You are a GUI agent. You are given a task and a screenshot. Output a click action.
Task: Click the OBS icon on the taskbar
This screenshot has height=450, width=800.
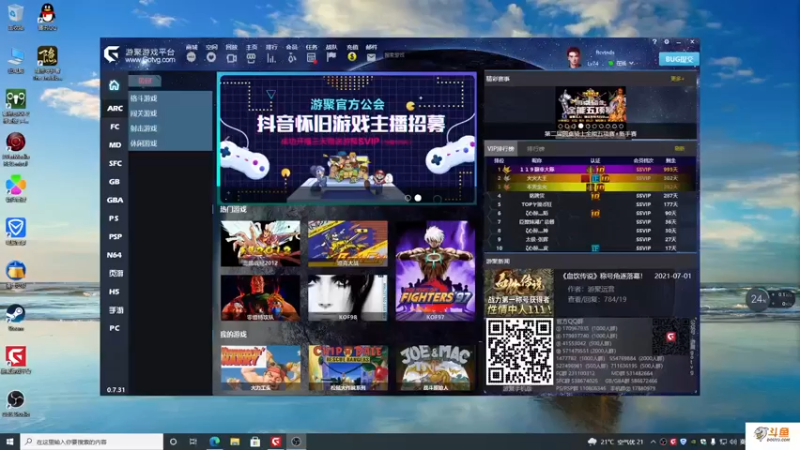tap(296, 441)
